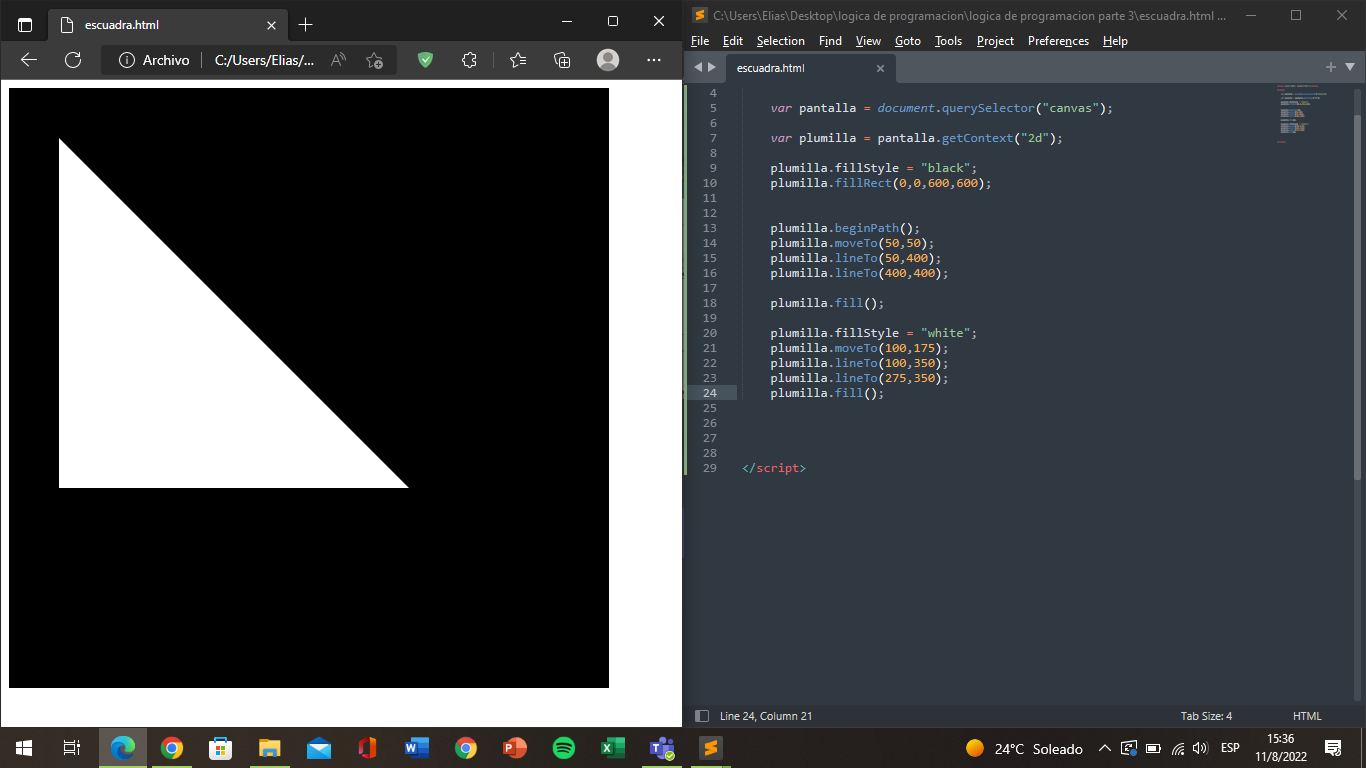
Task: Open the File menu in Sublime Text
Action: click(700, 41)
